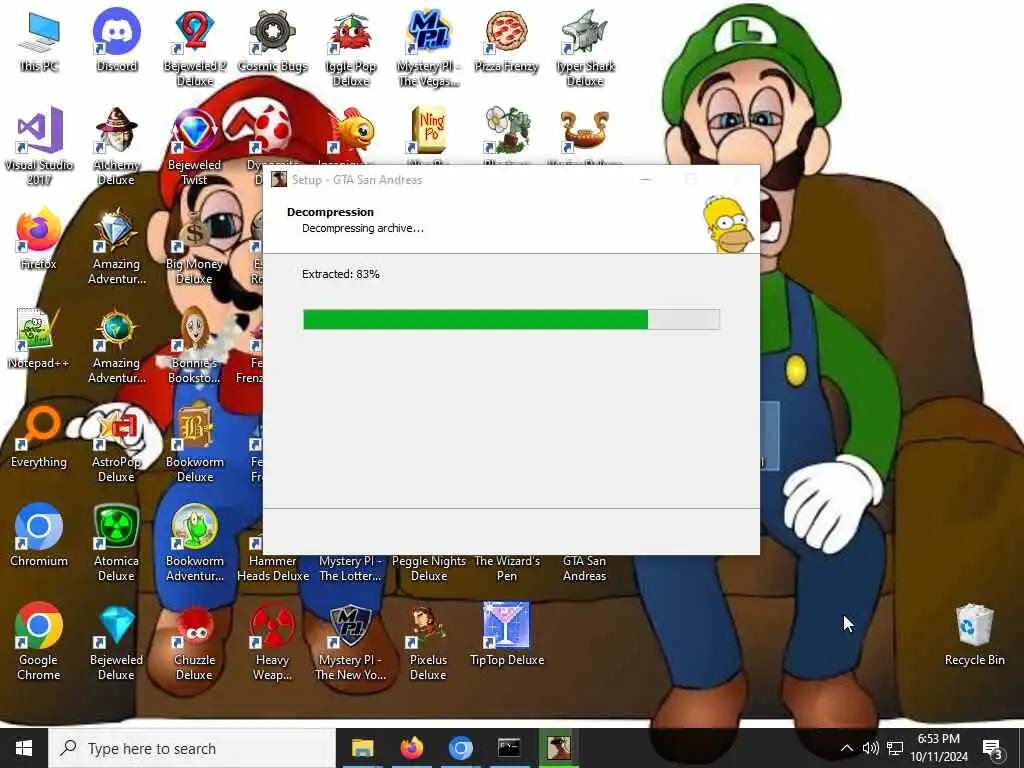Select the Pizza Frenzy desktop icon

[x=506, y=39]
